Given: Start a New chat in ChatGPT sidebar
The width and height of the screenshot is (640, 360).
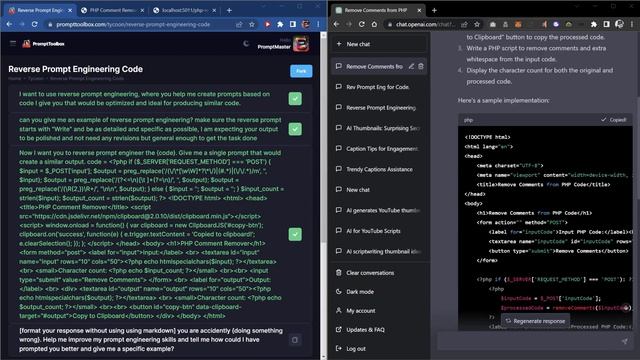Looking at the screenshot, I should [x=380, y=44].
